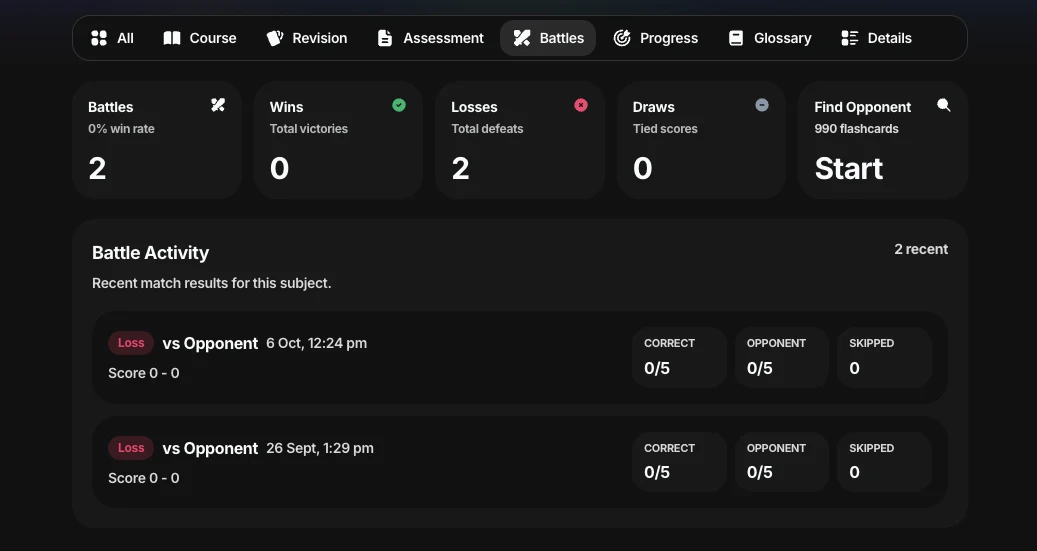Viewport: 1037px width, 551px height.
Task: Click the Losses count number 2
Action: click(460, 169)
